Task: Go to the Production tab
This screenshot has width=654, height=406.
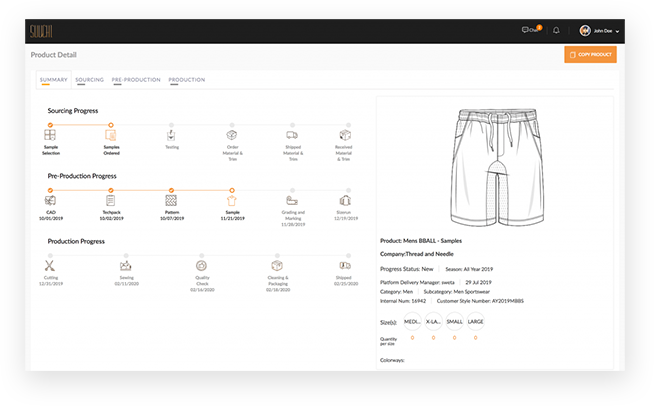Action: point(187,79)
